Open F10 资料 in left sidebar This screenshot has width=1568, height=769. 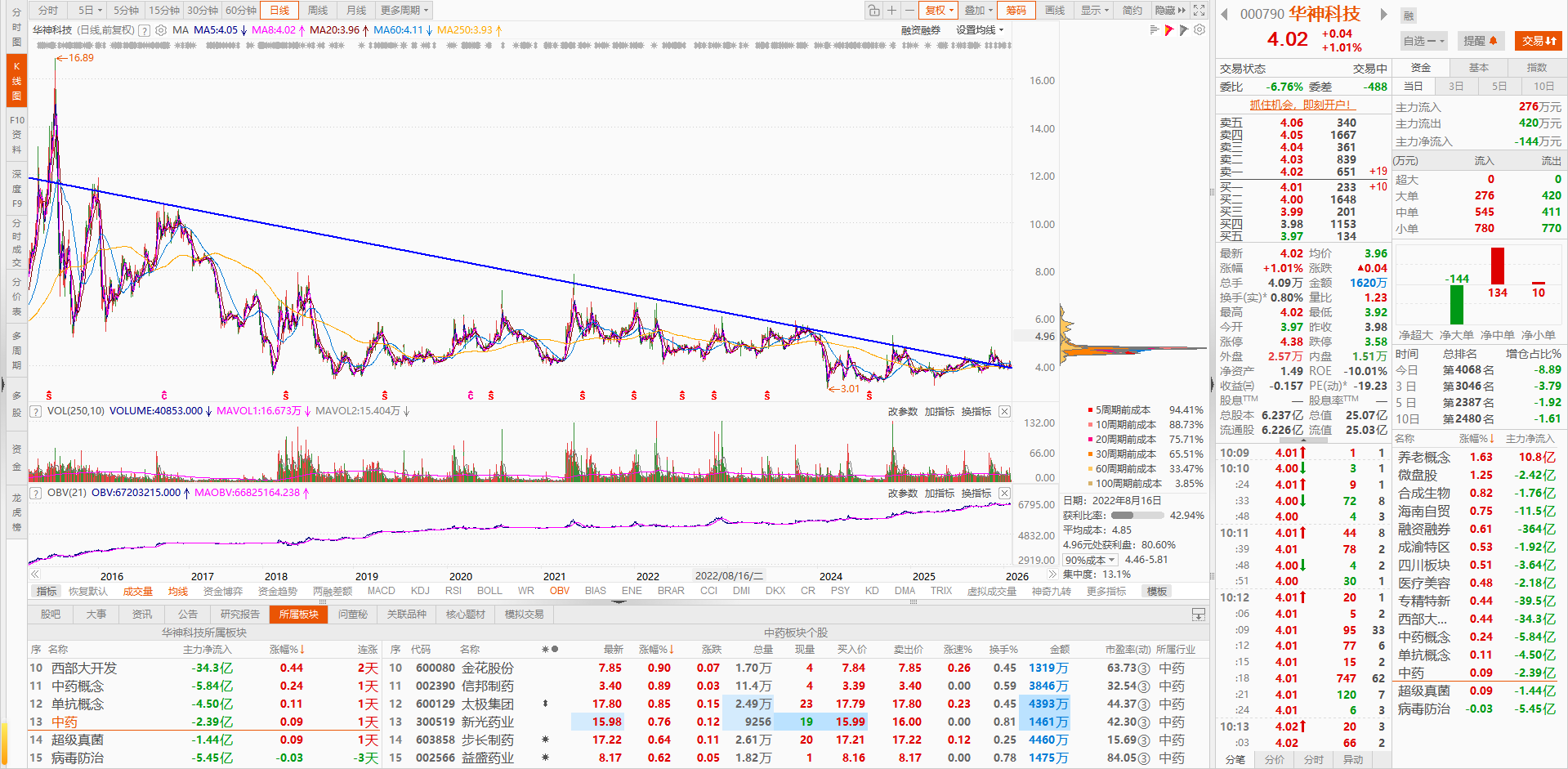click(16, 135)
